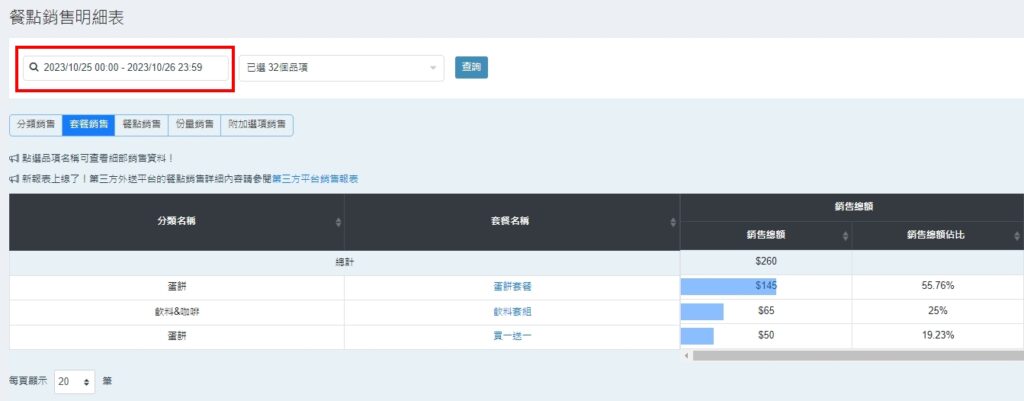
Task: Switch to the 分類銷售 tab
Action: pyautogui.click(x=36, y=125)
